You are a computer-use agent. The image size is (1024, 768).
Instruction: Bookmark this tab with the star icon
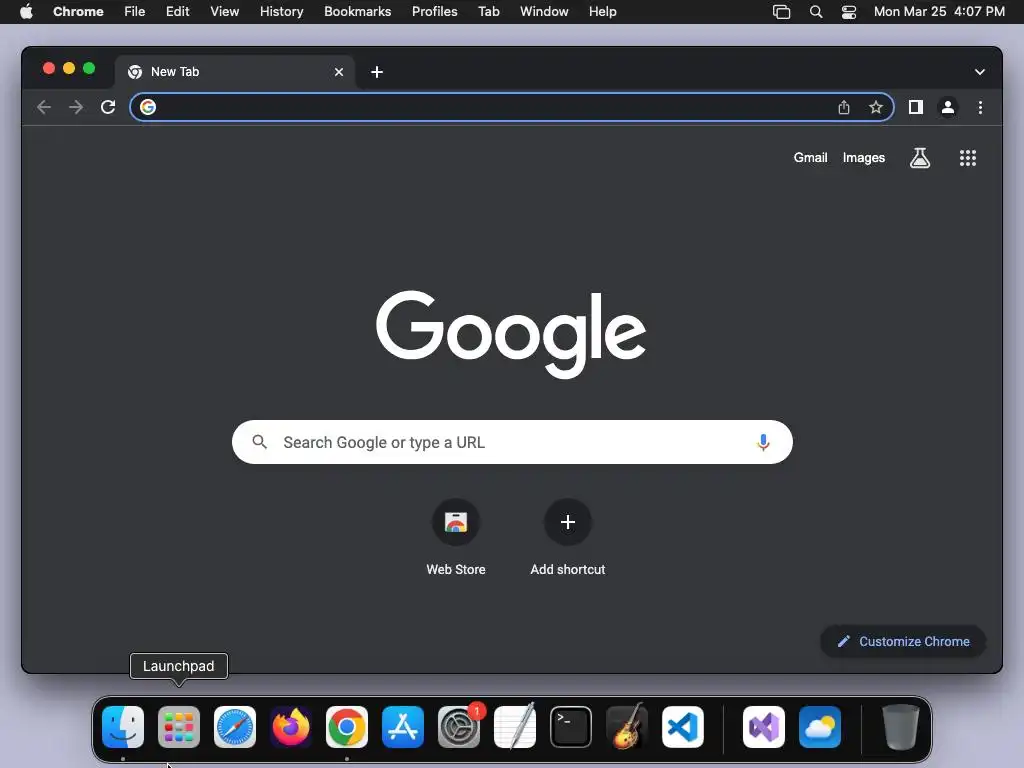click(876, 107)
